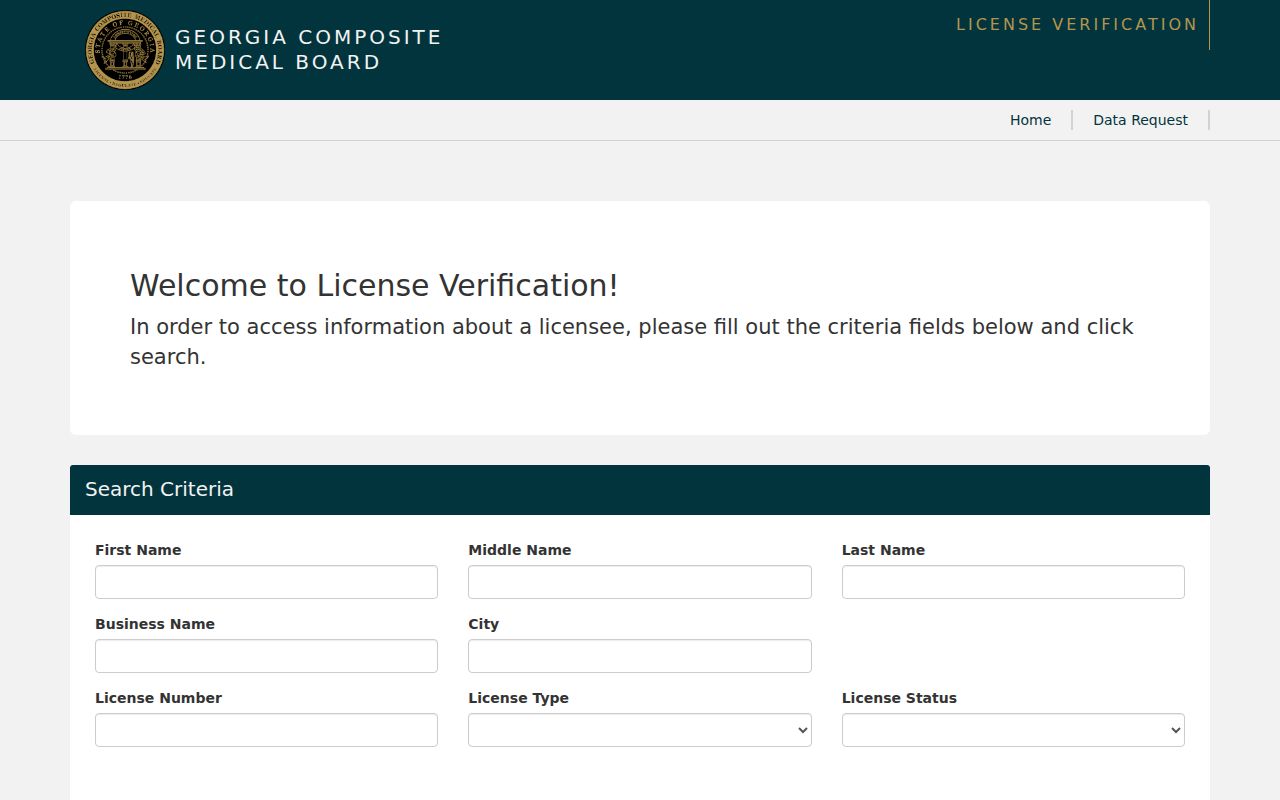The width and height of the screenshot is (1280, 800).
Task: Open the License Type dropdown
Action: tap(640, 730)
